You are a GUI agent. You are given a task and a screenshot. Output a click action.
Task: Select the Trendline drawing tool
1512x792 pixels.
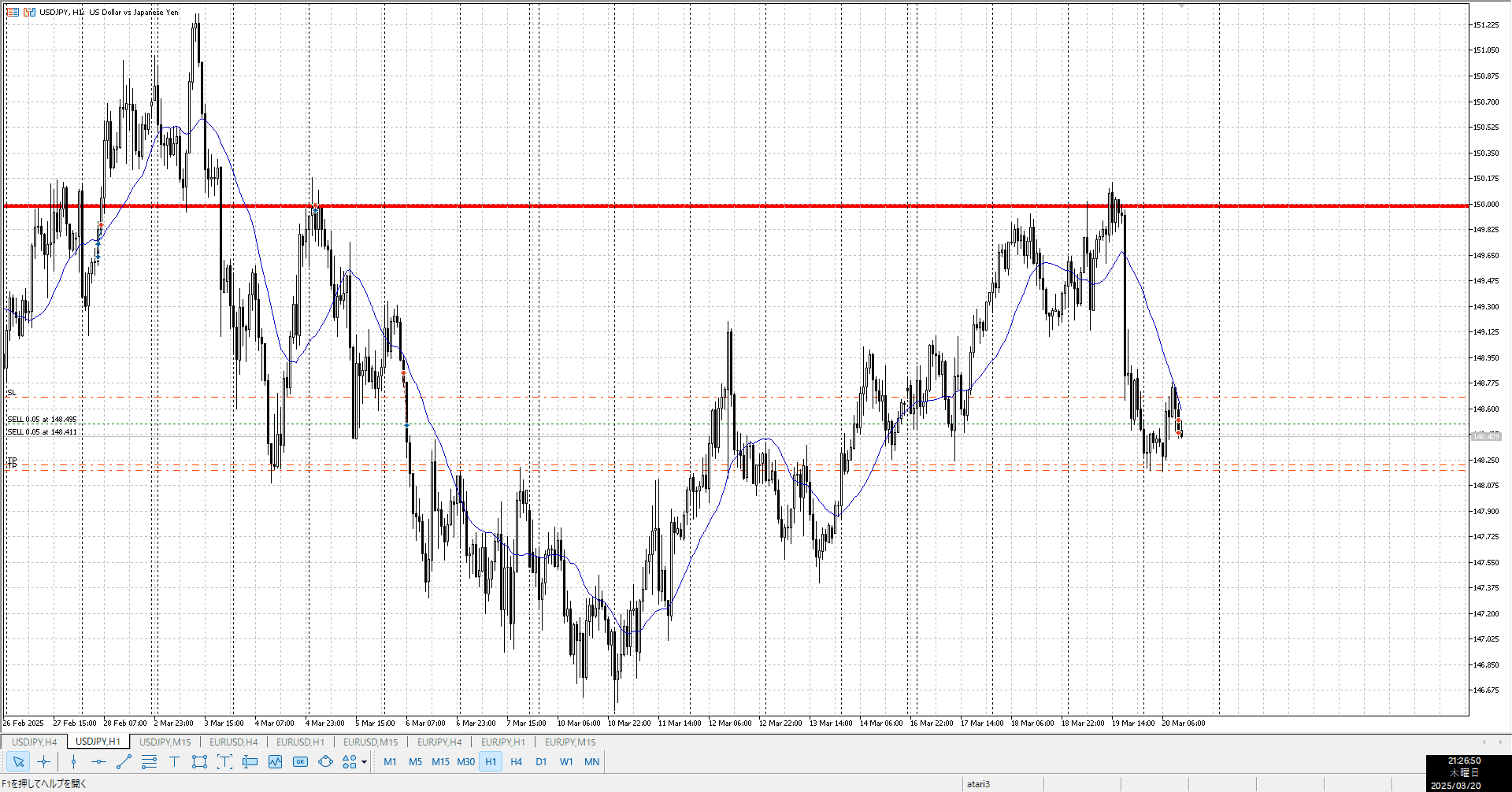[124, 761]
